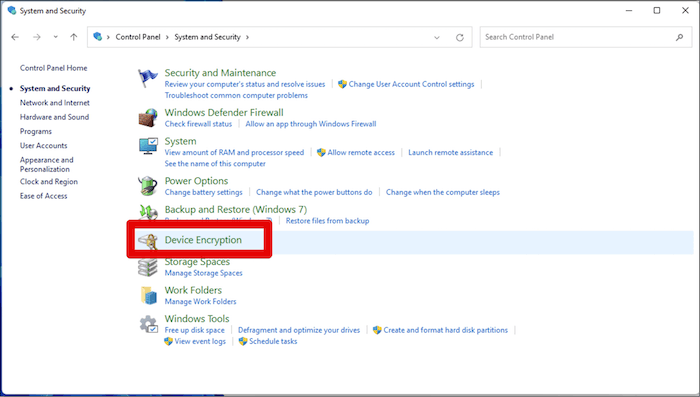This screenshot has height=397, width=700.
Task: Open the System heading link
Action: [x=180, y=141]
